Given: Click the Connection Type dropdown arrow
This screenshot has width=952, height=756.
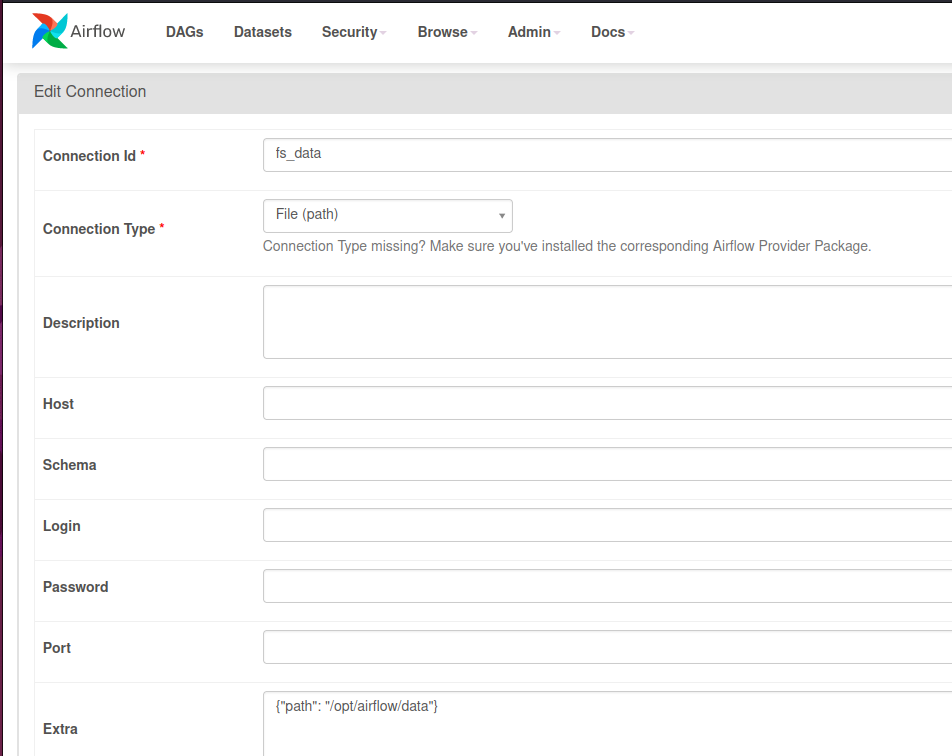Looking at the screenshot, I should 502,216.
